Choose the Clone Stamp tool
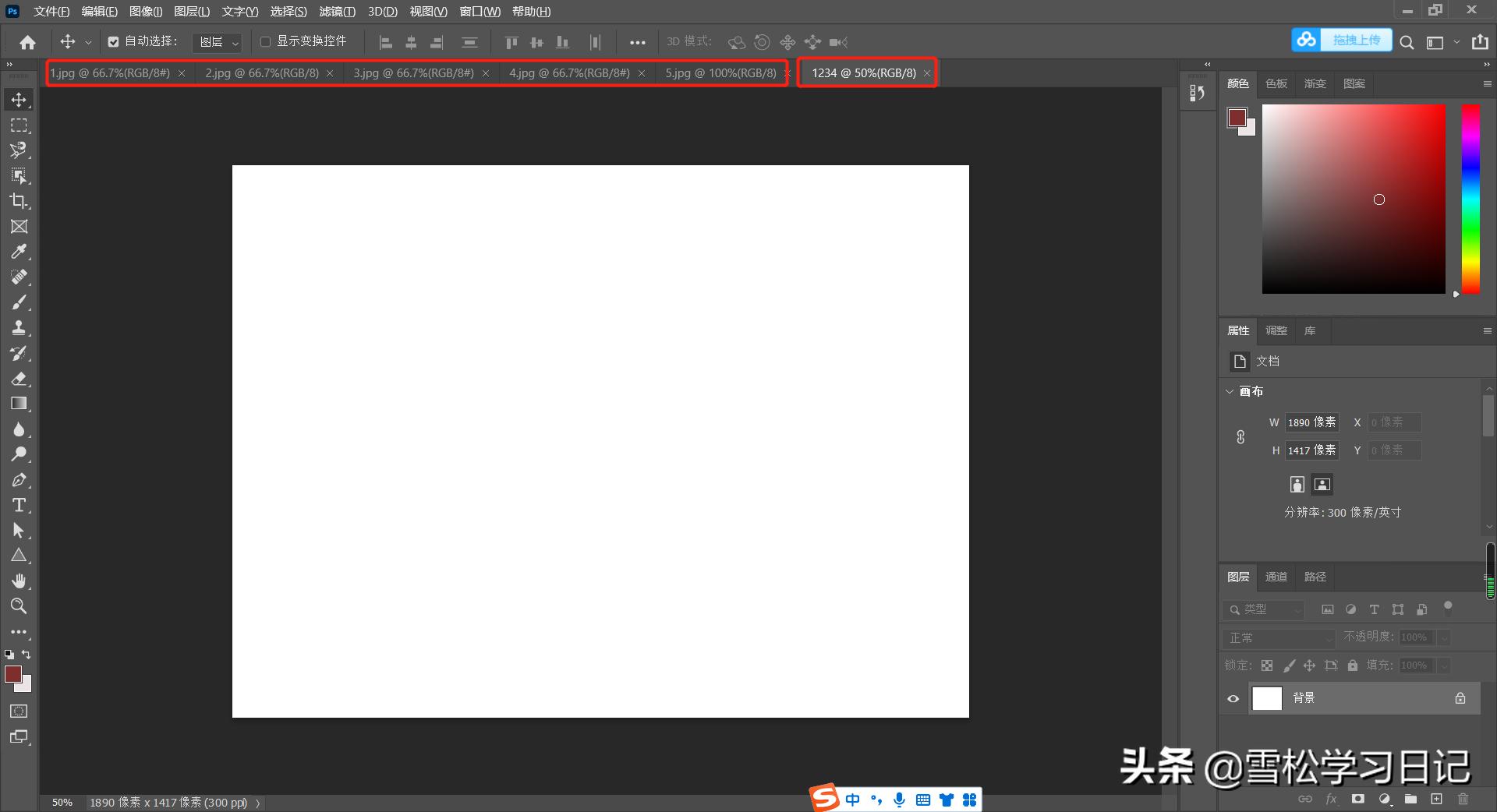This screenshot has height=812, width=1497. pos(19,328)
